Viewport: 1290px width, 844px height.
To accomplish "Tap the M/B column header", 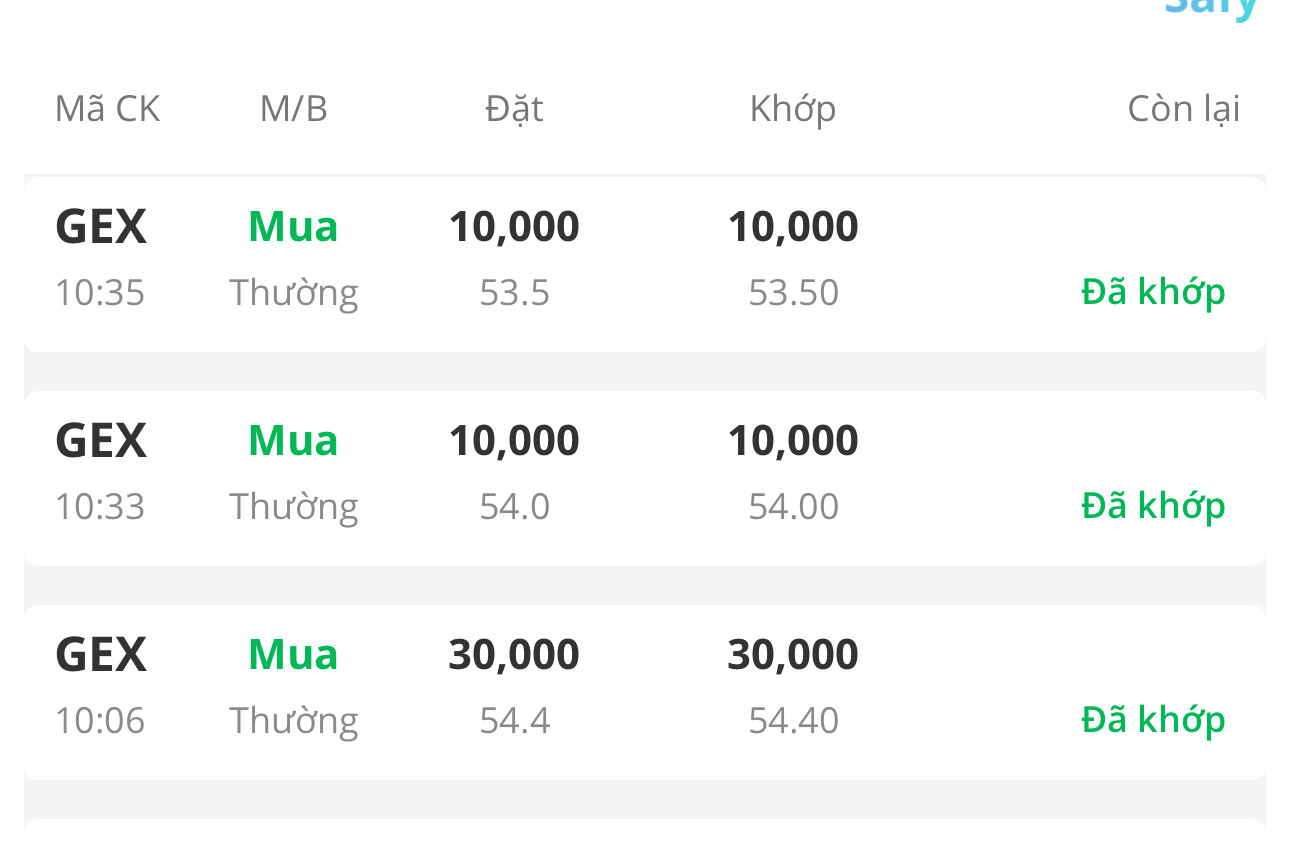I will click(x=293, y=108).
